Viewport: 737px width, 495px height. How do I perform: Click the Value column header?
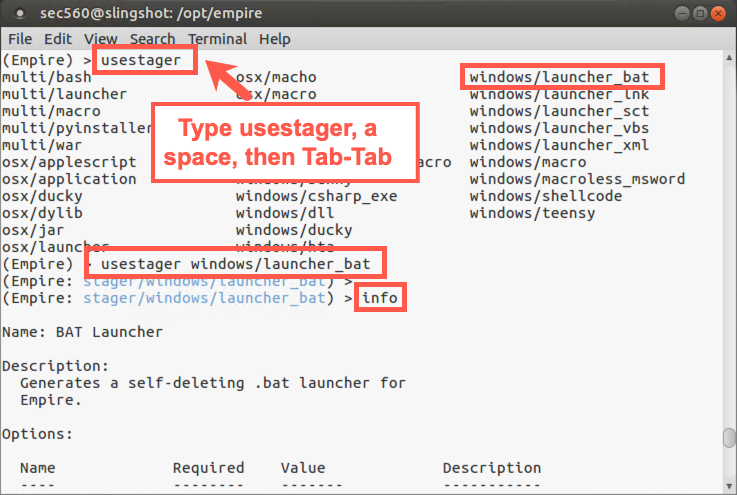[303, 468]
